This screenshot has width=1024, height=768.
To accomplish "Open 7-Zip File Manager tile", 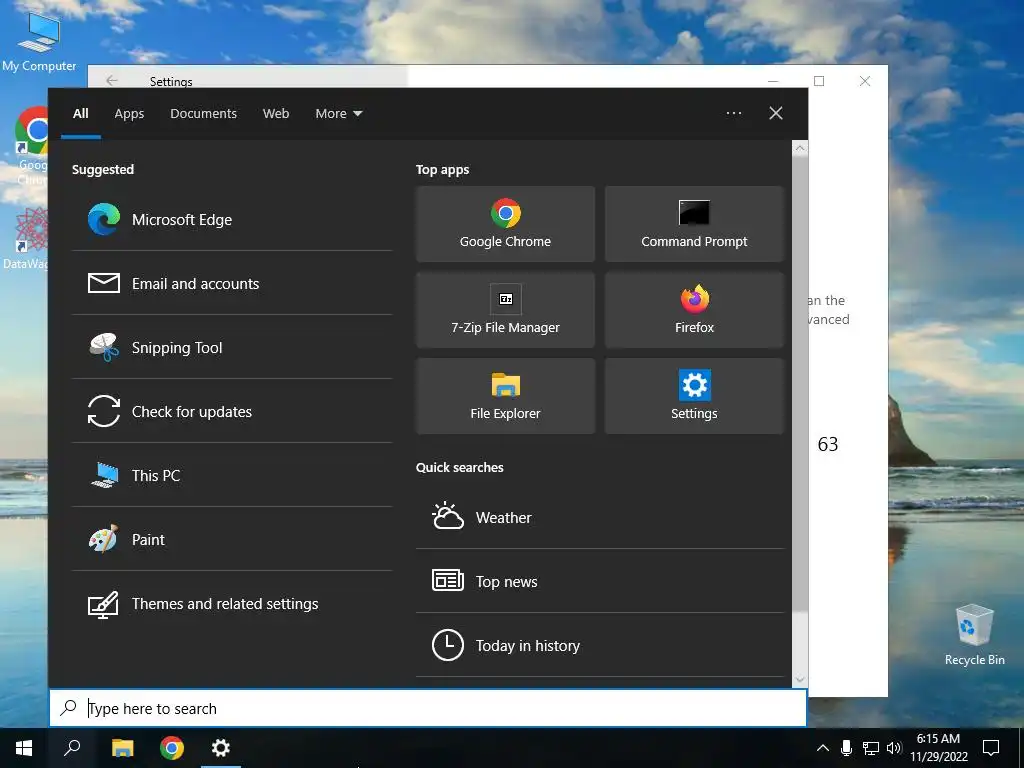I will coord(505,310).
